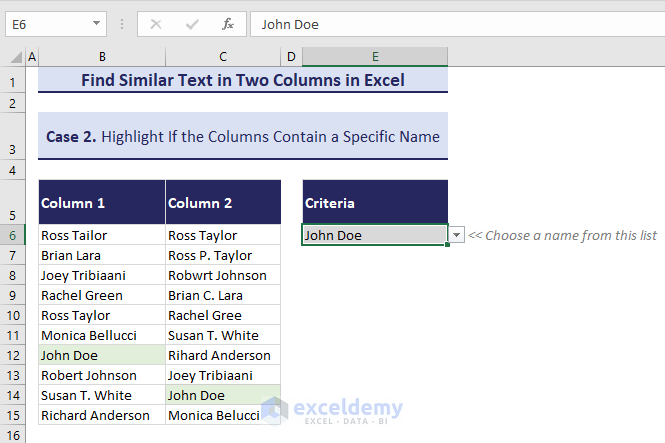Select the highlighted John Doe cell in Column 2
The height and width of the screenshot is (443, 665).
coord(223,395)
